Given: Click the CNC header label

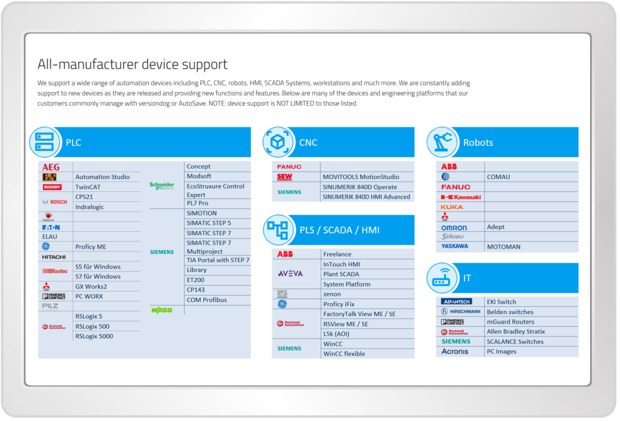Looking at the screenshot, I should click(x=308, y=143).
